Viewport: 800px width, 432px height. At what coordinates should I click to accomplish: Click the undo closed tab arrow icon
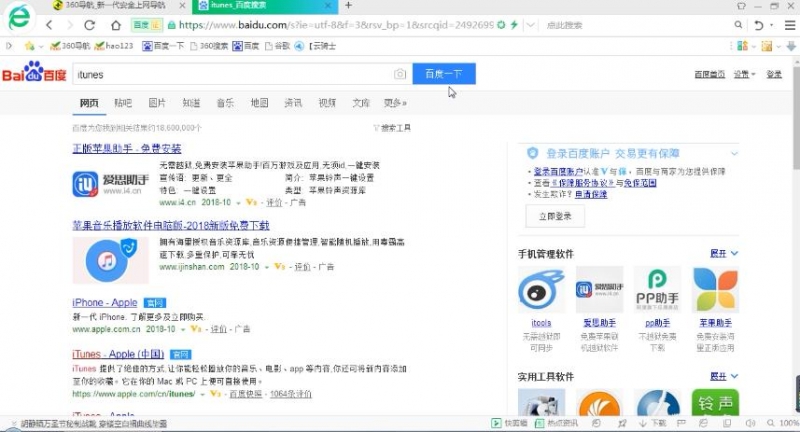[x=759, y=25]
